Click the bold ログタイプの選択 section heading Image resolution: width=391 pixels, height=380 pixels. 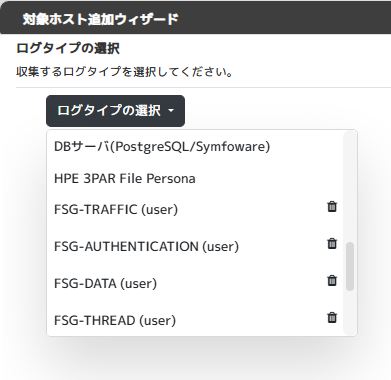[68, 48]
